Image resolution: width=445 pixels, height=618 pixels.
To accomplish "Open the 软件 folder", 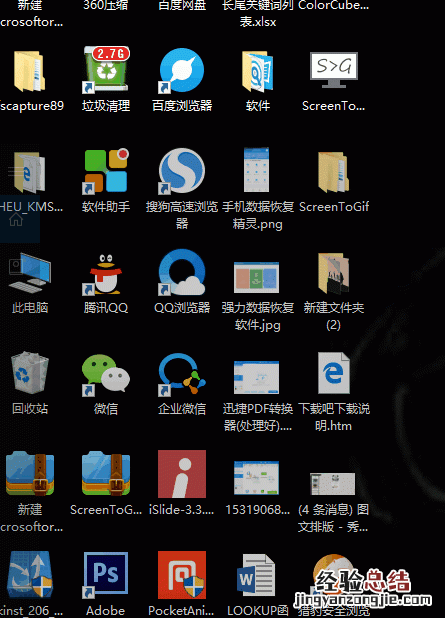I will [258, 72].
